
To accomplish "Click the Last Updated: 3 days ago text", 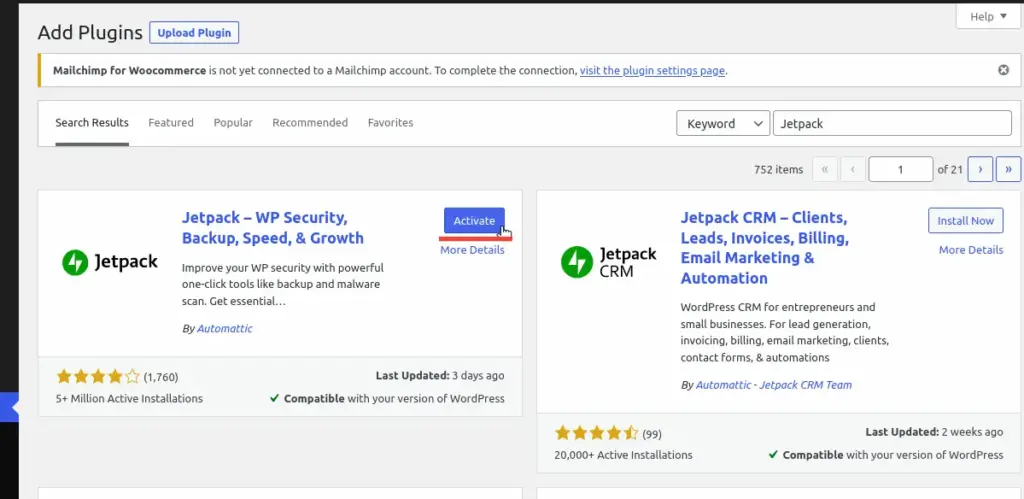I will click(440, 376).
